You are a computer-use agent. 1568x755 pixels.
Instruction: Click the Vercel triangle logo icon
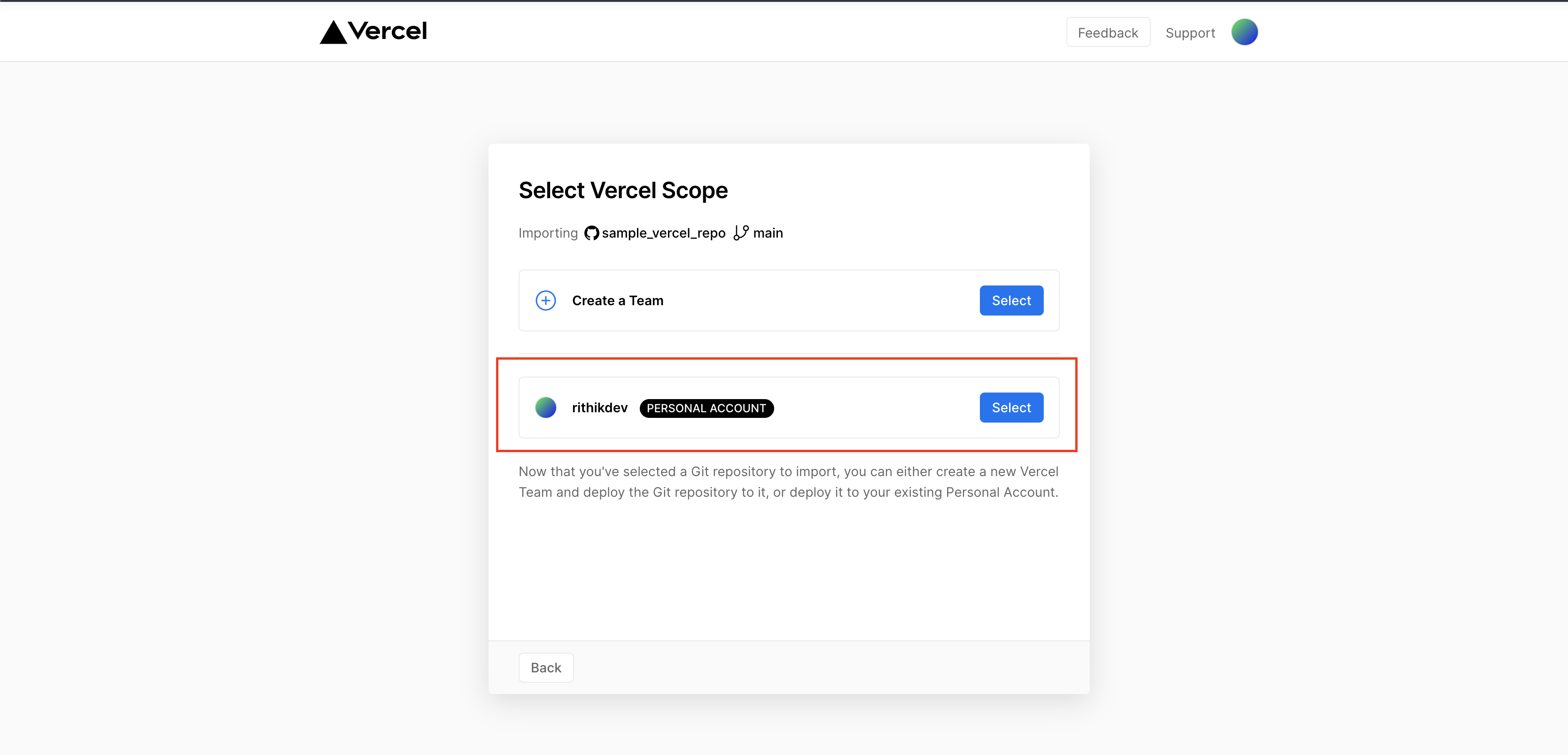[333, 32]
